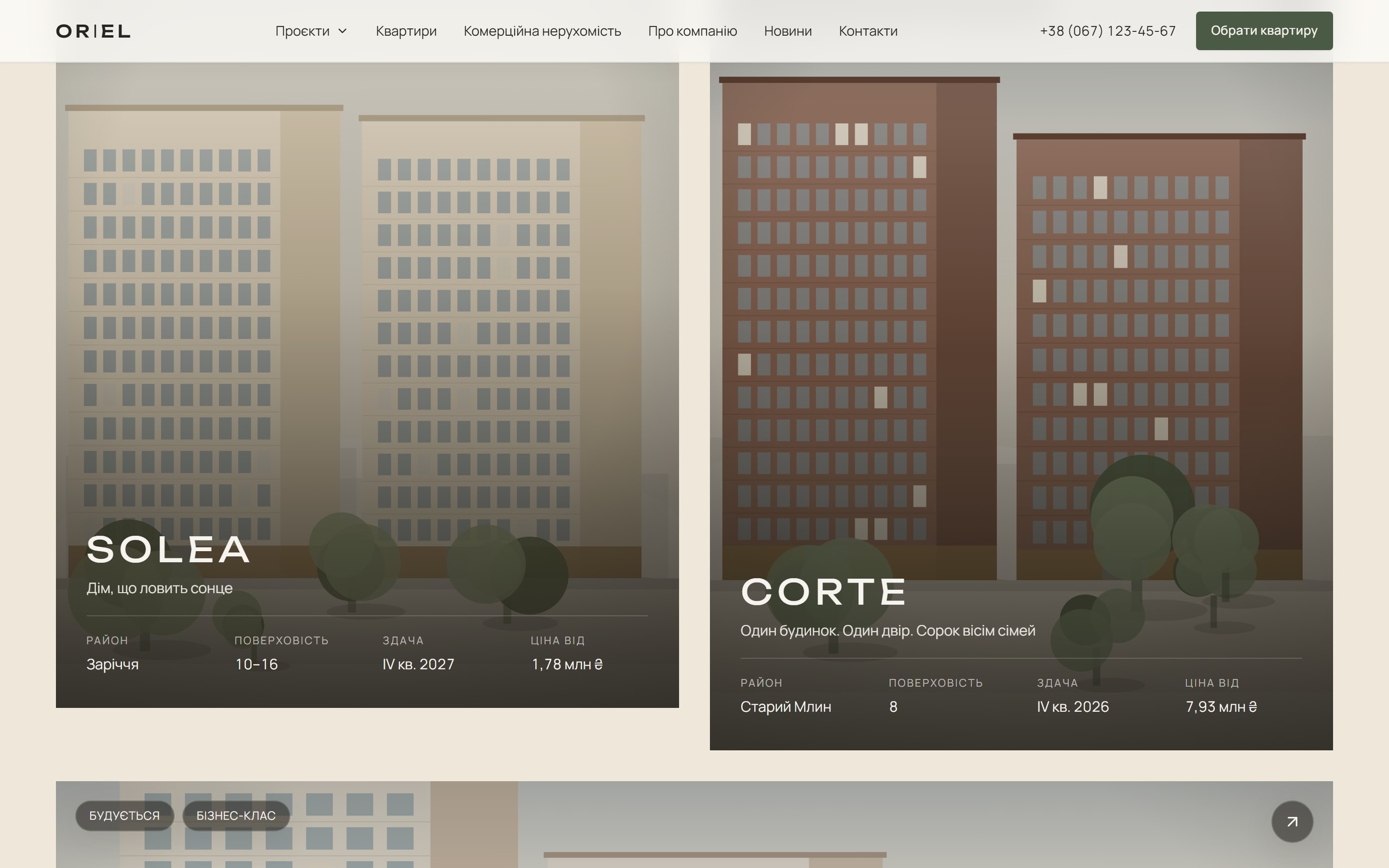Open the arrow icon on bottom card
The width and height of the screenshot is (1389, 868).
point(1292,821)
